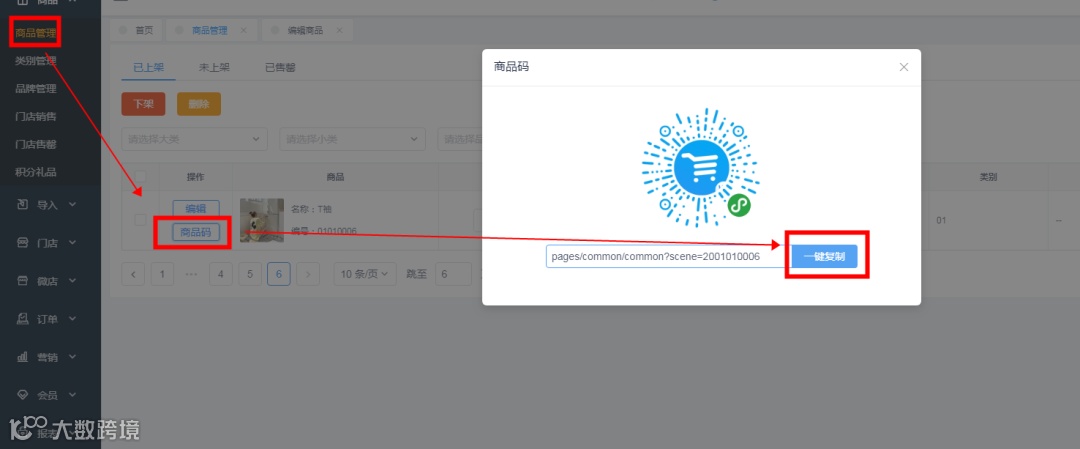Viewport: 1080px width, 449px height.
Task: Click the 类别 column header
Action: [x=988, y=177]
